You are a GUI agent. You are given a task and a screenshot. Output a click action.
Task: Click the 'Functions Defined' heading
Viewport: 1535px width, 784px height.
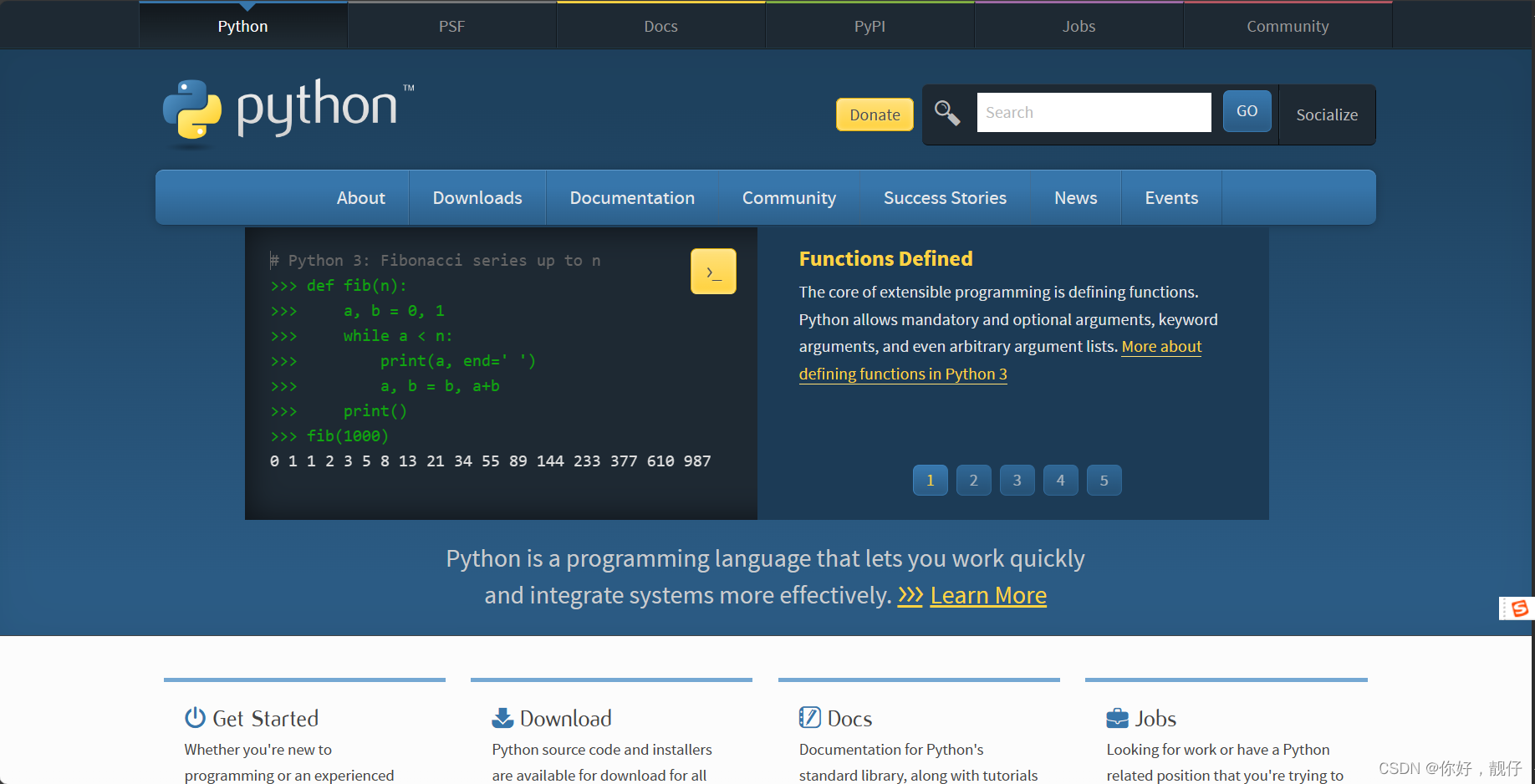pos(885,258)
